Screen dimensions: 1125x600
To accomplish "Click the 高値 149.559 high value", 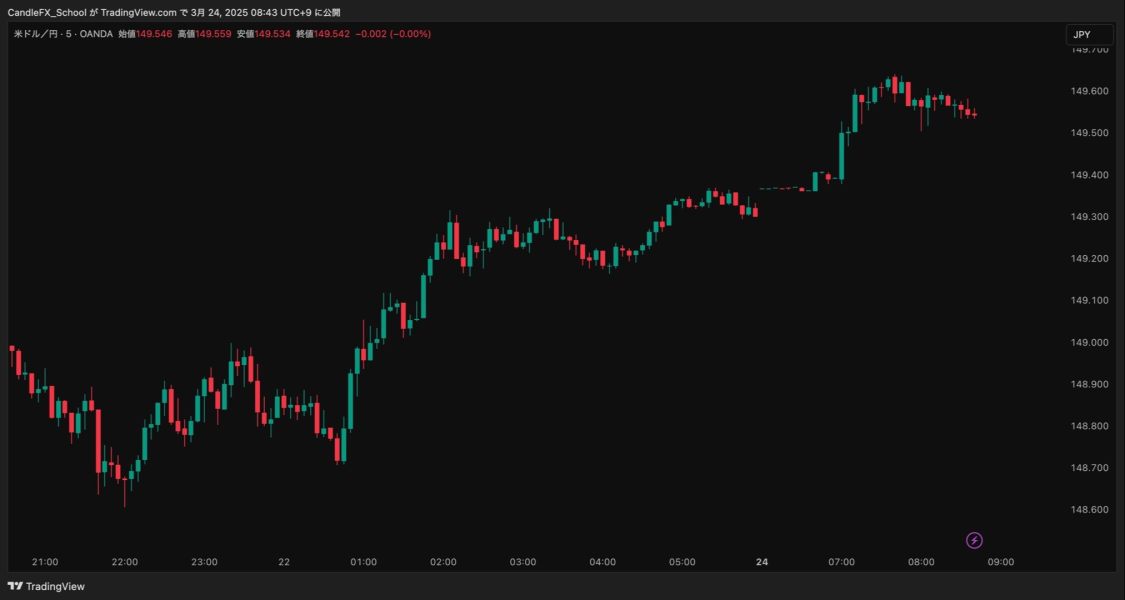I will (x=204, y=34).
